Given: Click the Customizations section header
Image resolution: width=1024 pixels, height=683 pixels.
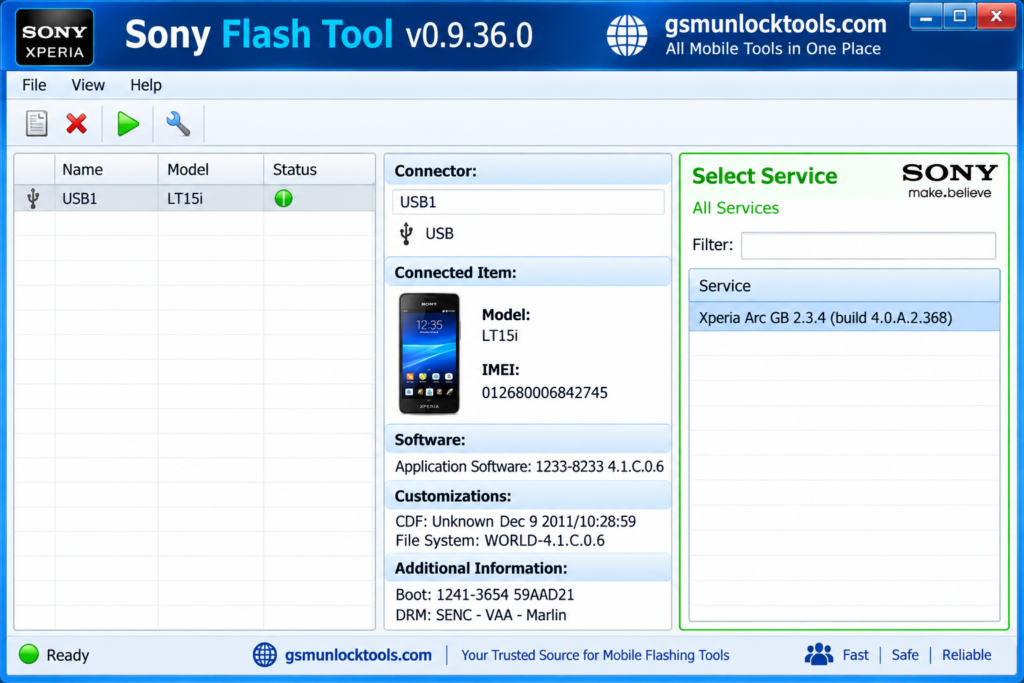Looking at the screenshot, I should (x=528, y=496).
